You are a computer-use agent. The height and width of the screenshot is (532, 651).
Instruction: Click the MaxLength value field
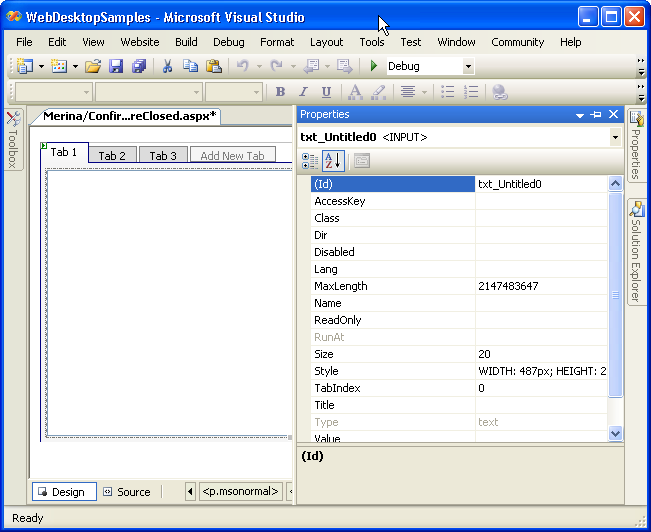coord(540,286)
